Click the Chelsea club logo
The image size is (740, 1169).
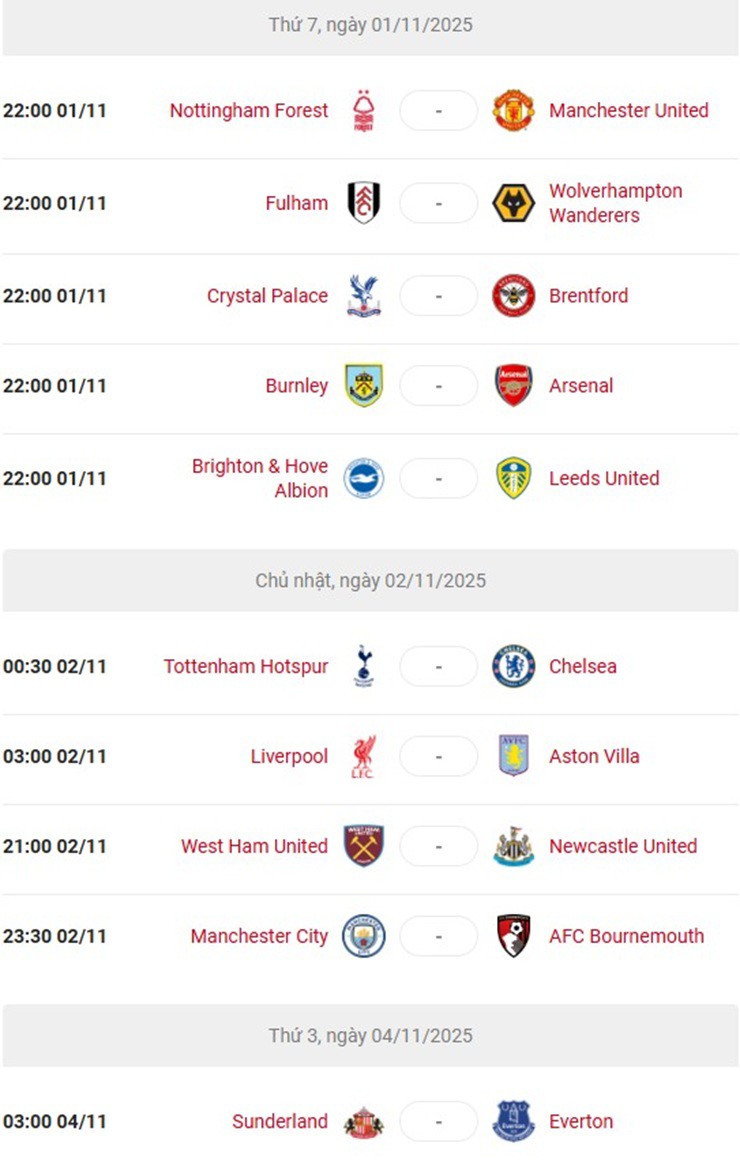pos(513,666)
